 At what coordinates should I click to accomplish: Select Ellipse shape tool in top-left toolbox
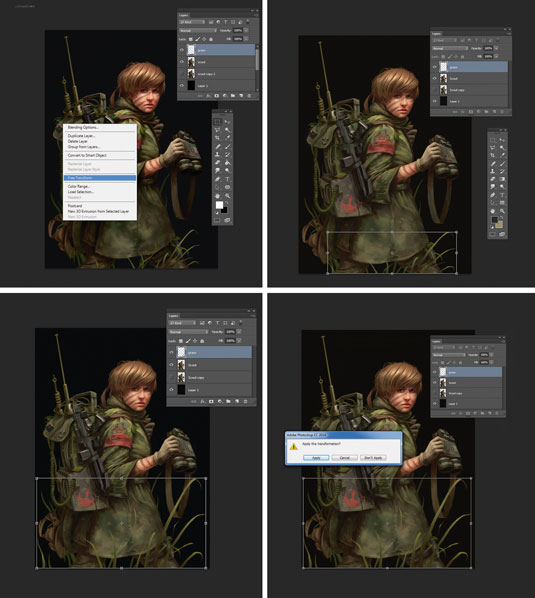(x=227, y=187)
